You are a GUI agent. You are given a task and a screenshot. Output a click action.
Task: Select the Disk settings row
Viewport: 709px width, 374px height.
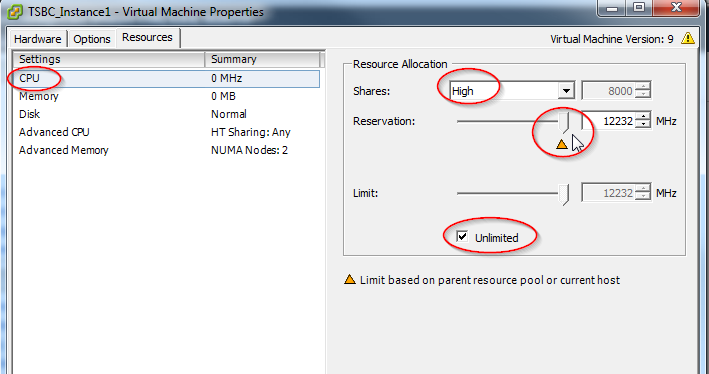tap(166, 114)
